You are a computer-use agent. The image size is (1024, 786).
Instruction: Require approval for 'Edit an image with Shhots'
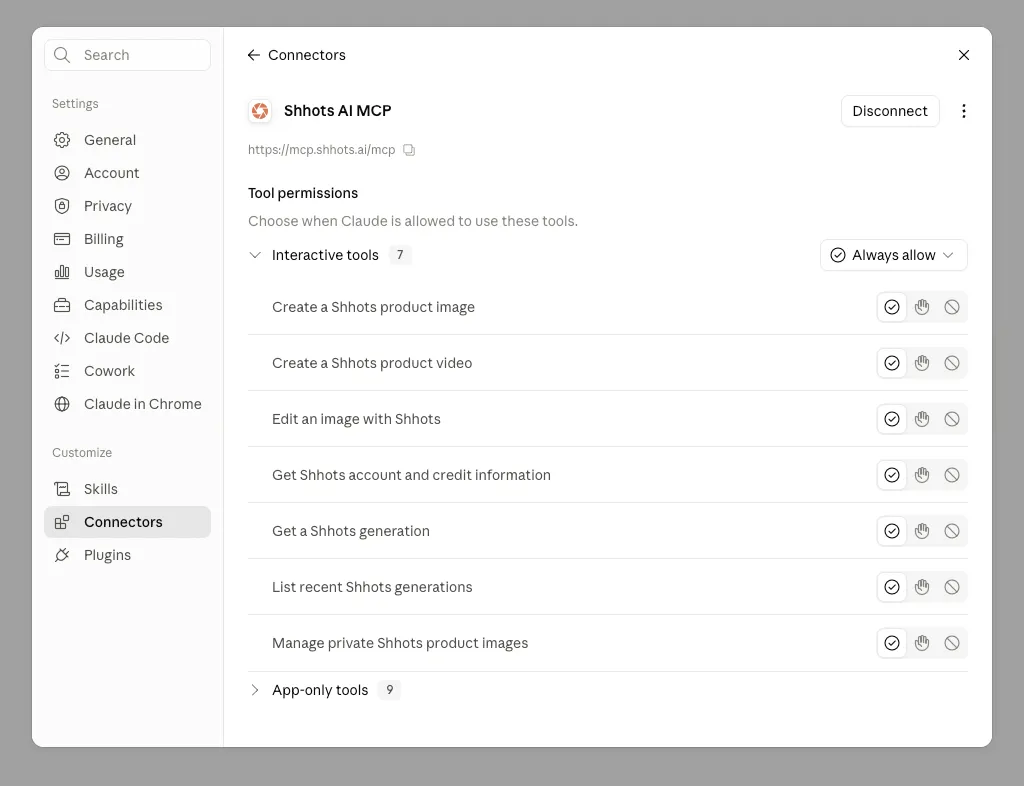(921, 419)
